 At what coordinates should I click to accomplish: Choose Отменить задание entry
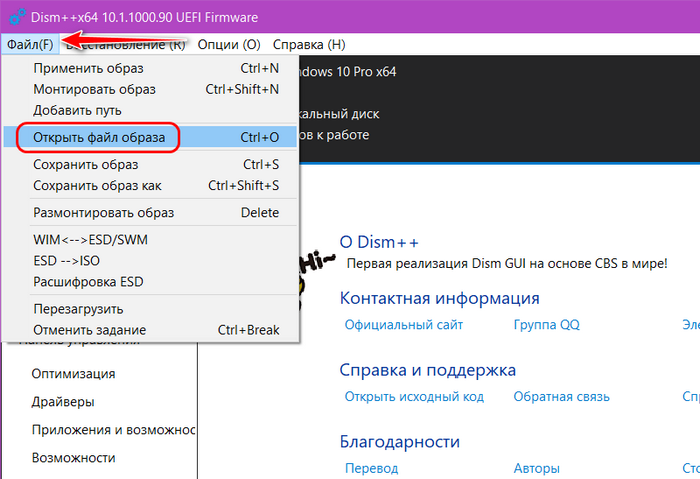tap(150, 330)
